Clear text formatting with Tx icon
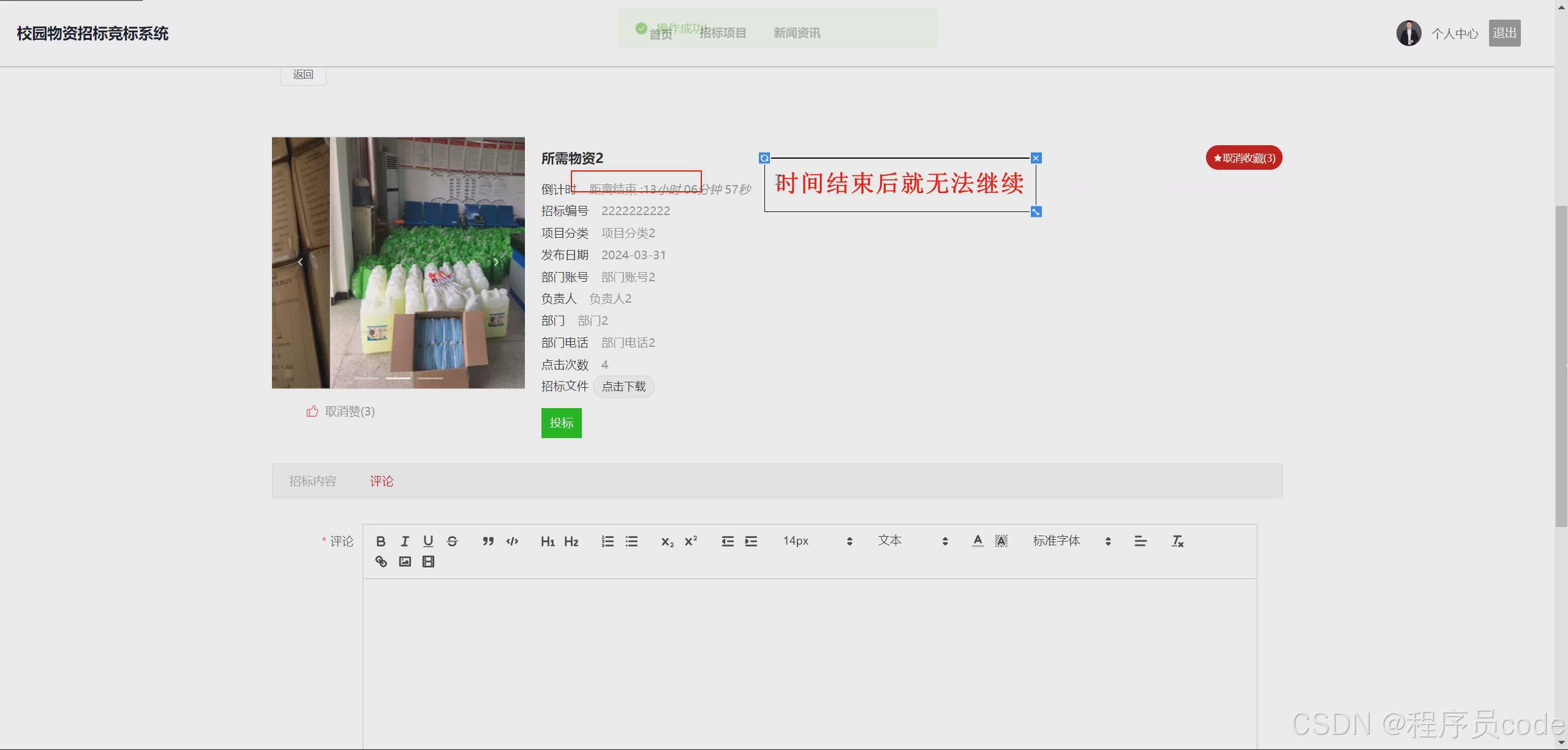The width and height of the screenshot is (1568, 750). (x=1177, y=541)
